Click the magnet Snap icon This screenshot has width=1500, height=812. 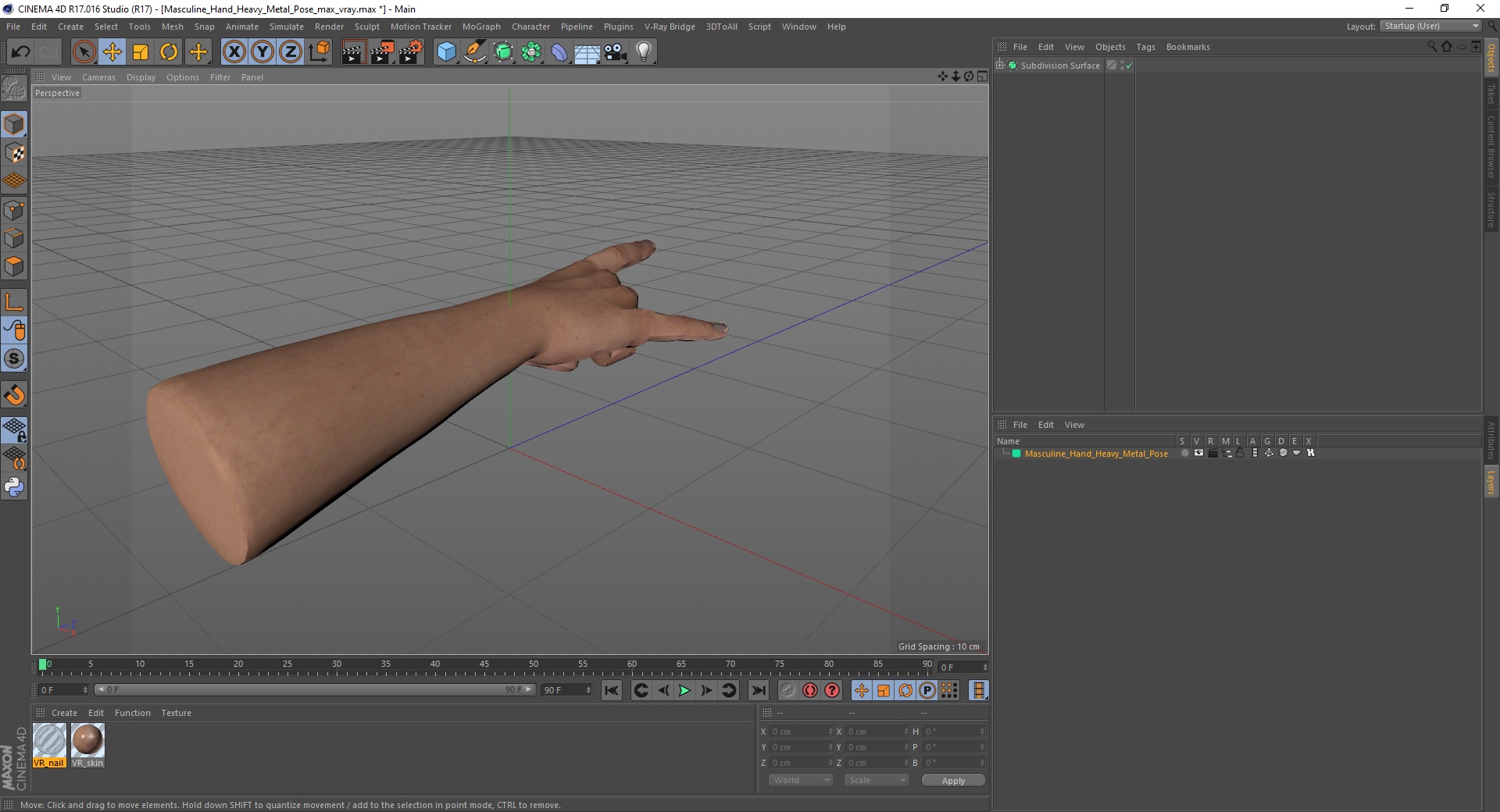[x=14, y=395]
